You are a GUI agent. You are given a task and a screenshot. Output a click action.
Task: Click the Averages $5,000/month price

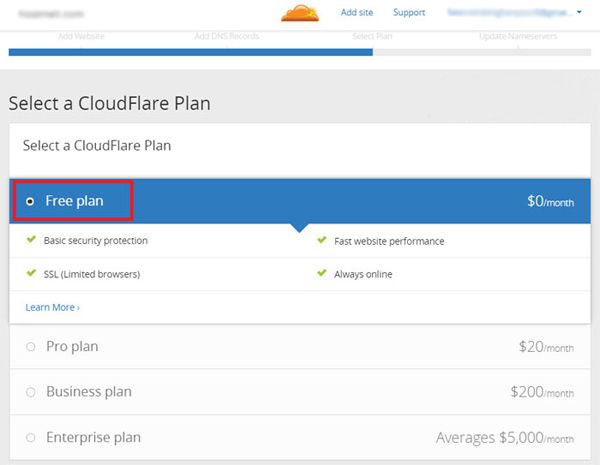pyautogui.click(x=505, y=437)
